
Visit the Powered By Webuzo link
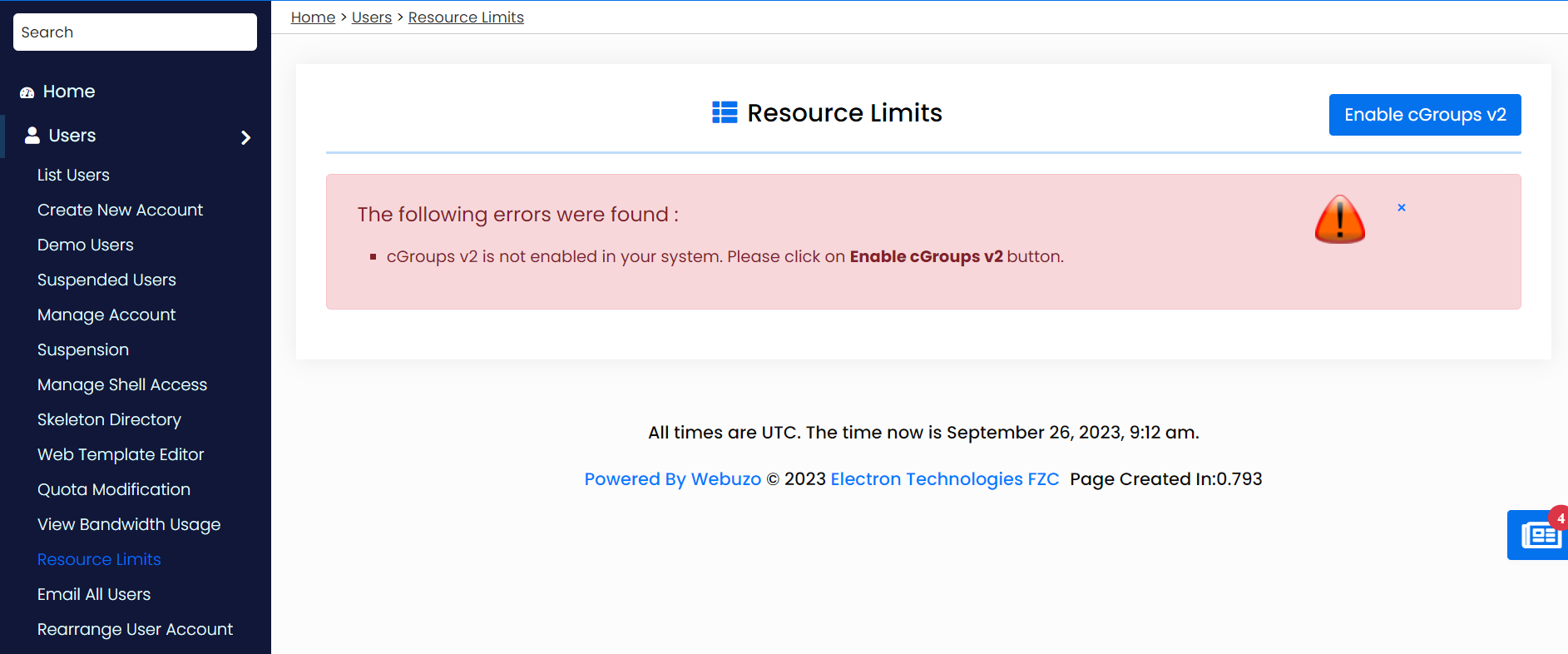[672, 479]
